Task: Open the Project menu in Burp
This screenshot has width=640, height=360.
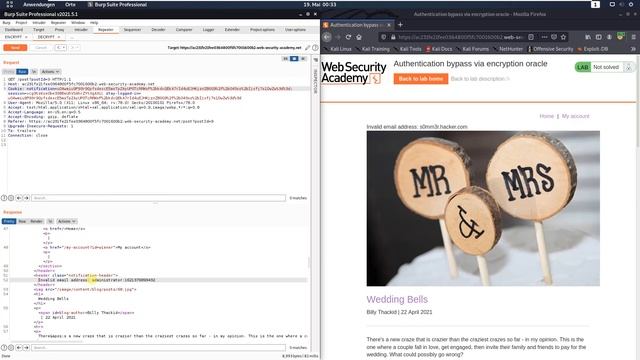Action: point(21,23)
